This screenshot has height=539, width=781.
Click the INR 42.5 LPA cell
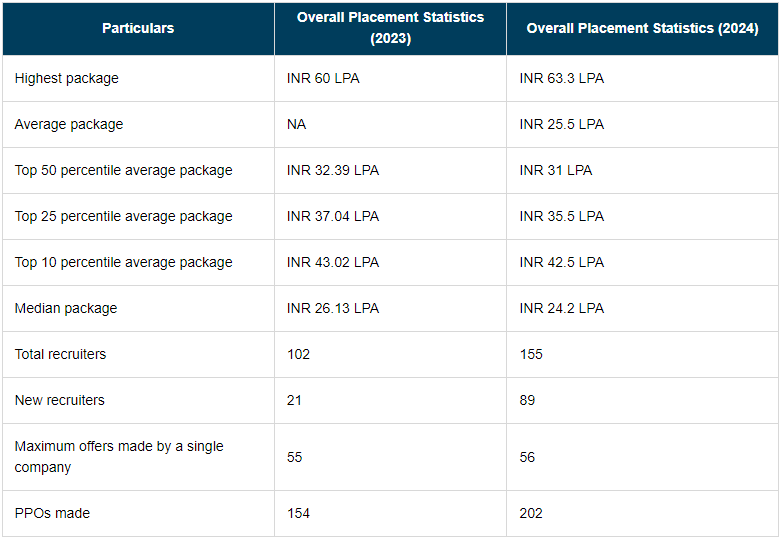coord(561,262)
